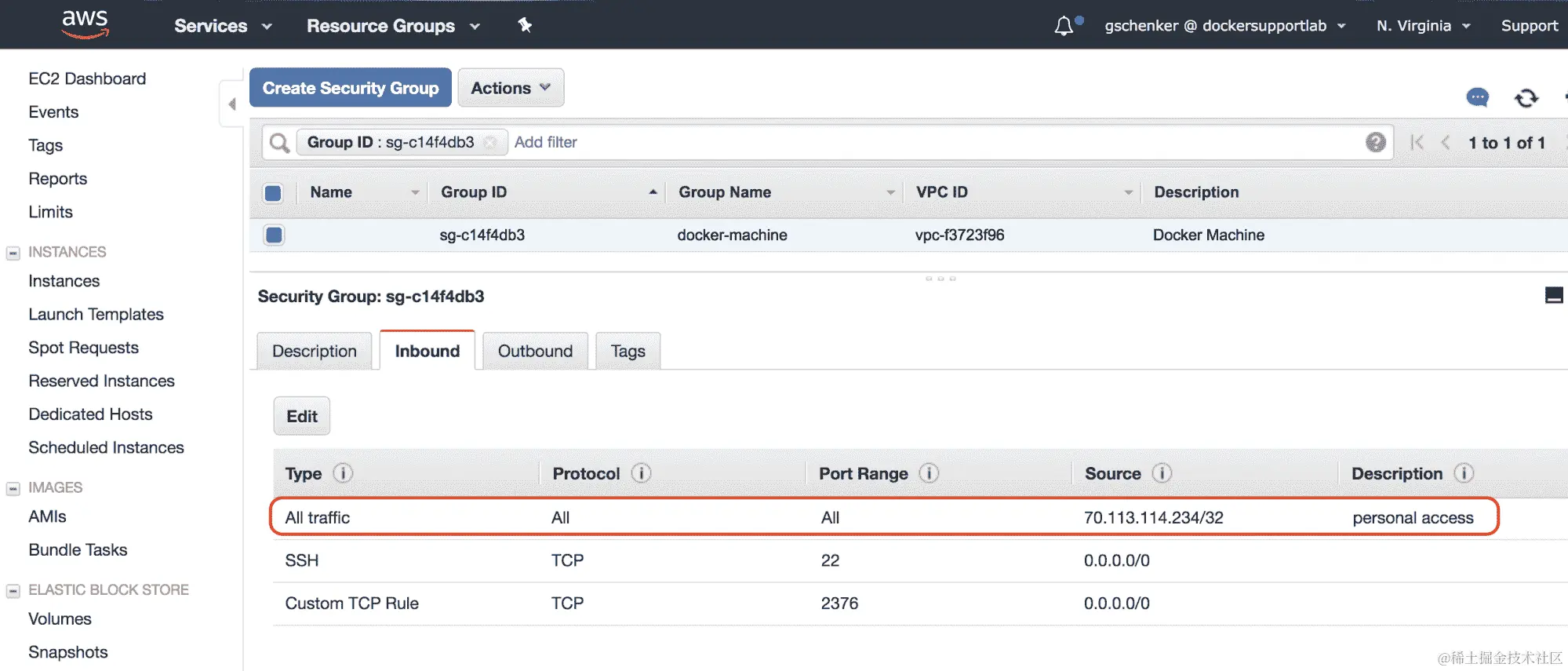Viewport: 1568px width, 671px height.
Task: Click Create Security Group button
Action: [351, 88]
